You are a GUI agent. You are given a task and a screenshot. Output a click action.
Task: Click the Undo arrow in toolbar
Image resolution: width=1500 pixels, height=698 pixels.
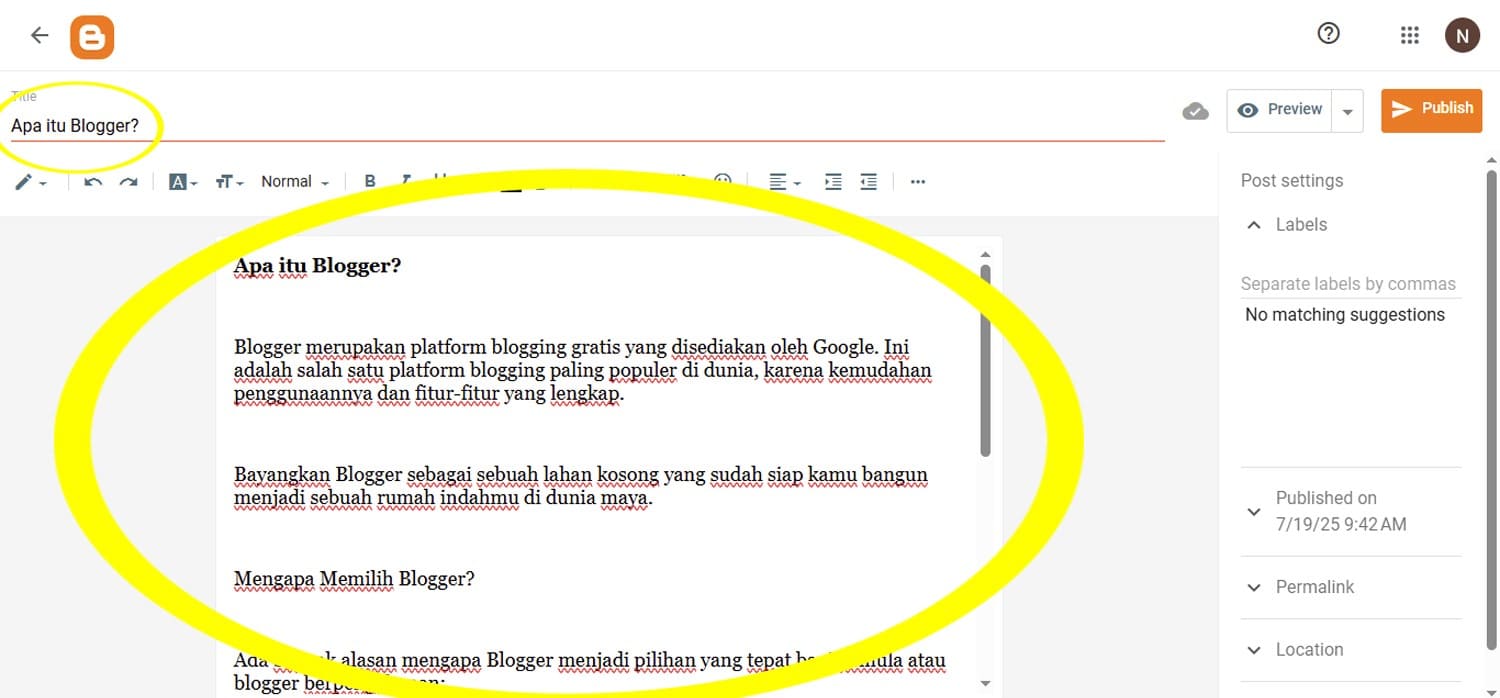pos(93,182)
